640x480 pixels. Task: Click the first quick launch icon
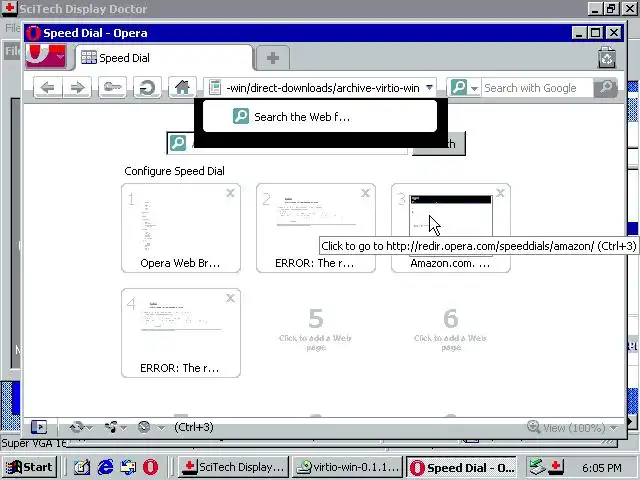pyautogui.click(x=82, y=467)
